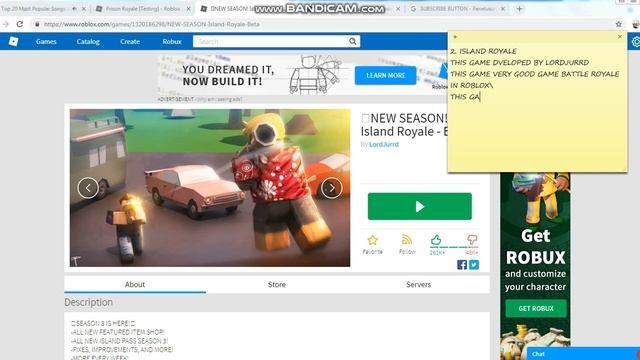Bookmark page with star icon
Screen dimensions: 640x360
619,24
